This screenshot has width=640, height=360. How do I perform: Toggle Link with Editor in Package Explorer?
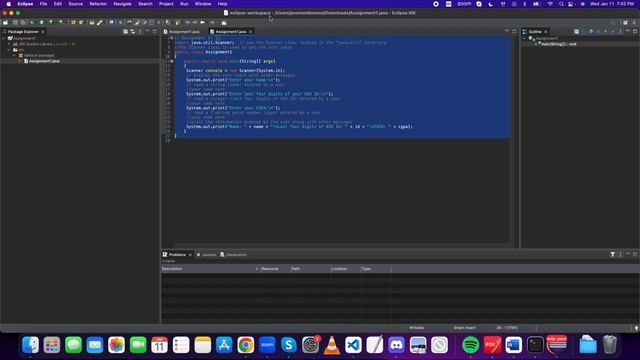click(x=133, y=31)
